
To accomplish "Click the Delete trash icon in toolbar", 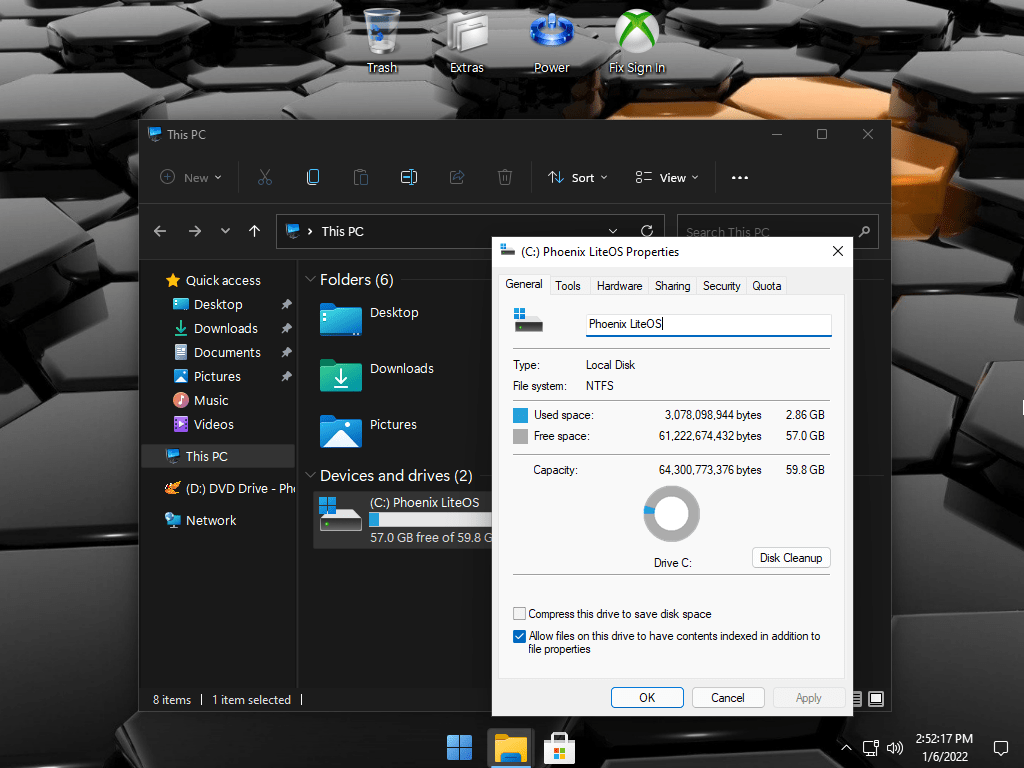I will (x=505, y=177).
